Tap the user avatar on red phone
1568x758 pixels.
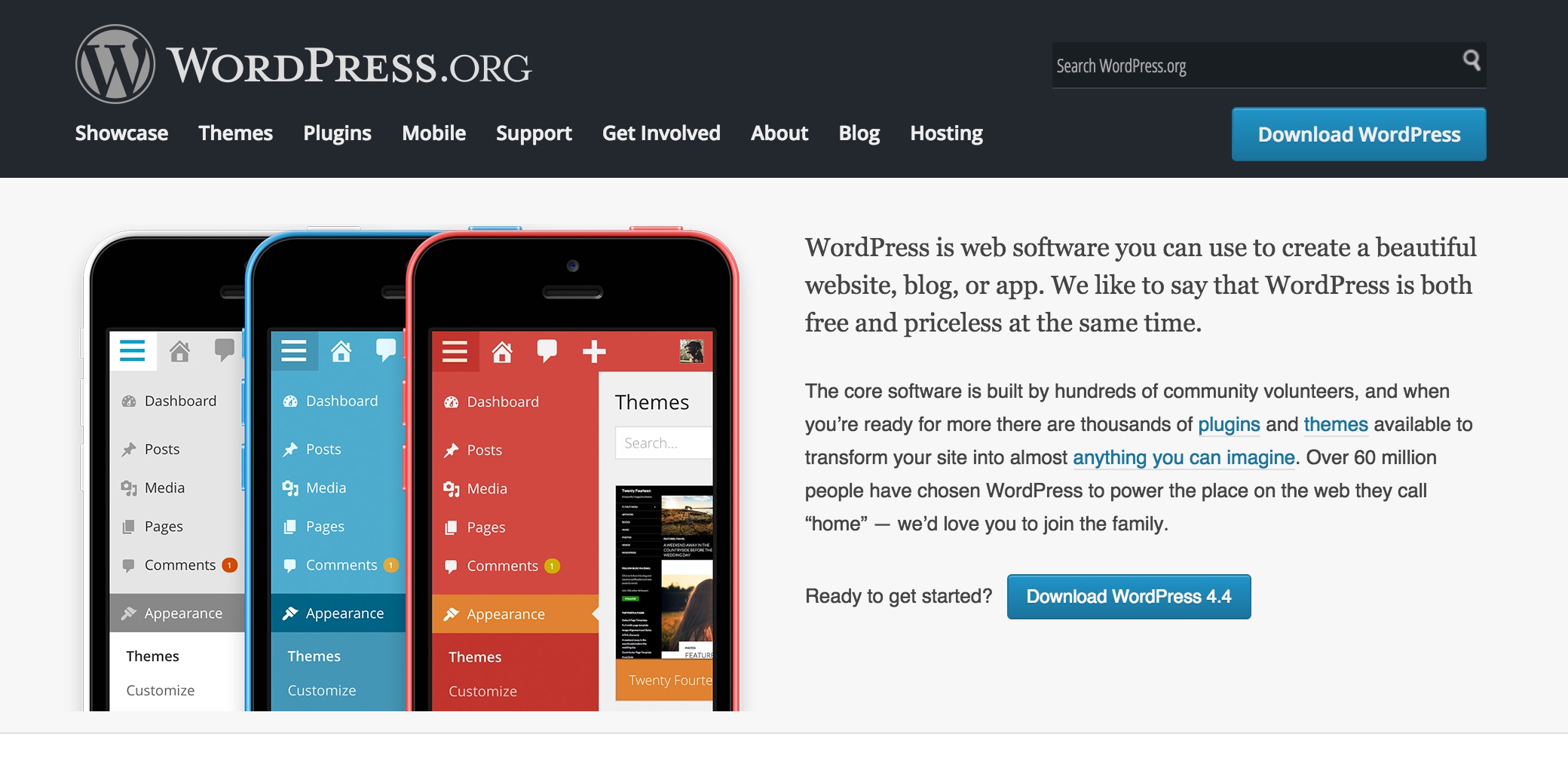click(691, 351)
